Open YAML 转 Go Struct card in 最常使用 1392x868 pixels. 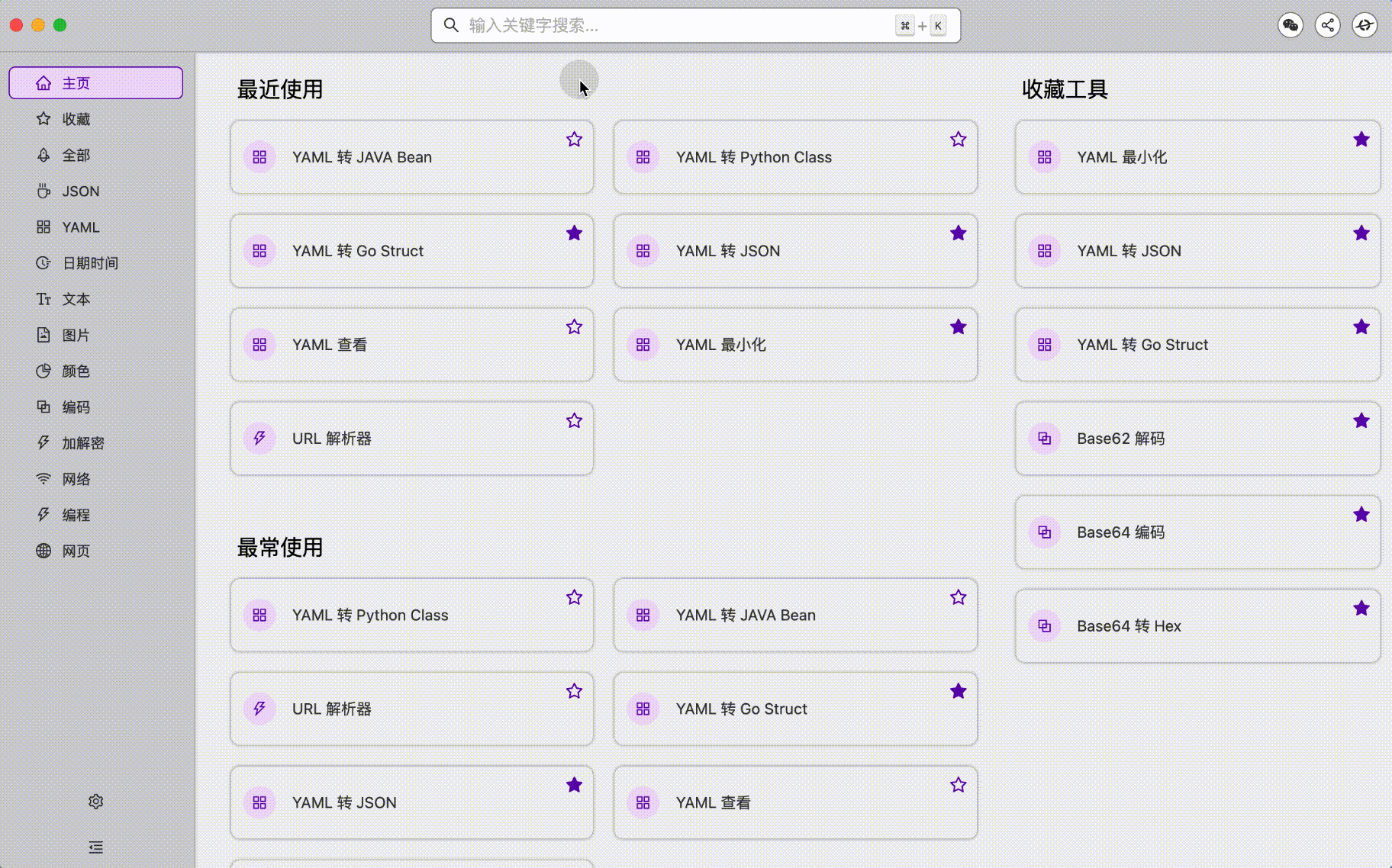796,709
